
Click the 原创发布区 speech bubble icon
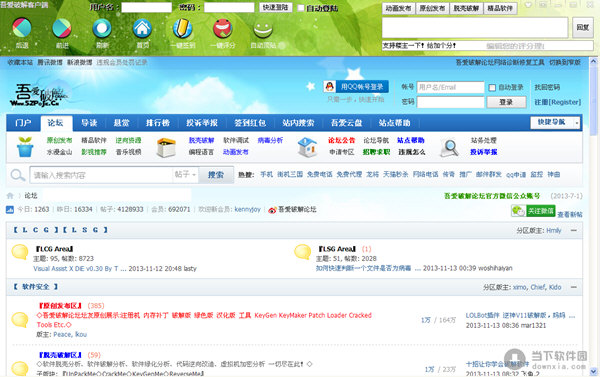pyautogui.click(x=20, y=320)
